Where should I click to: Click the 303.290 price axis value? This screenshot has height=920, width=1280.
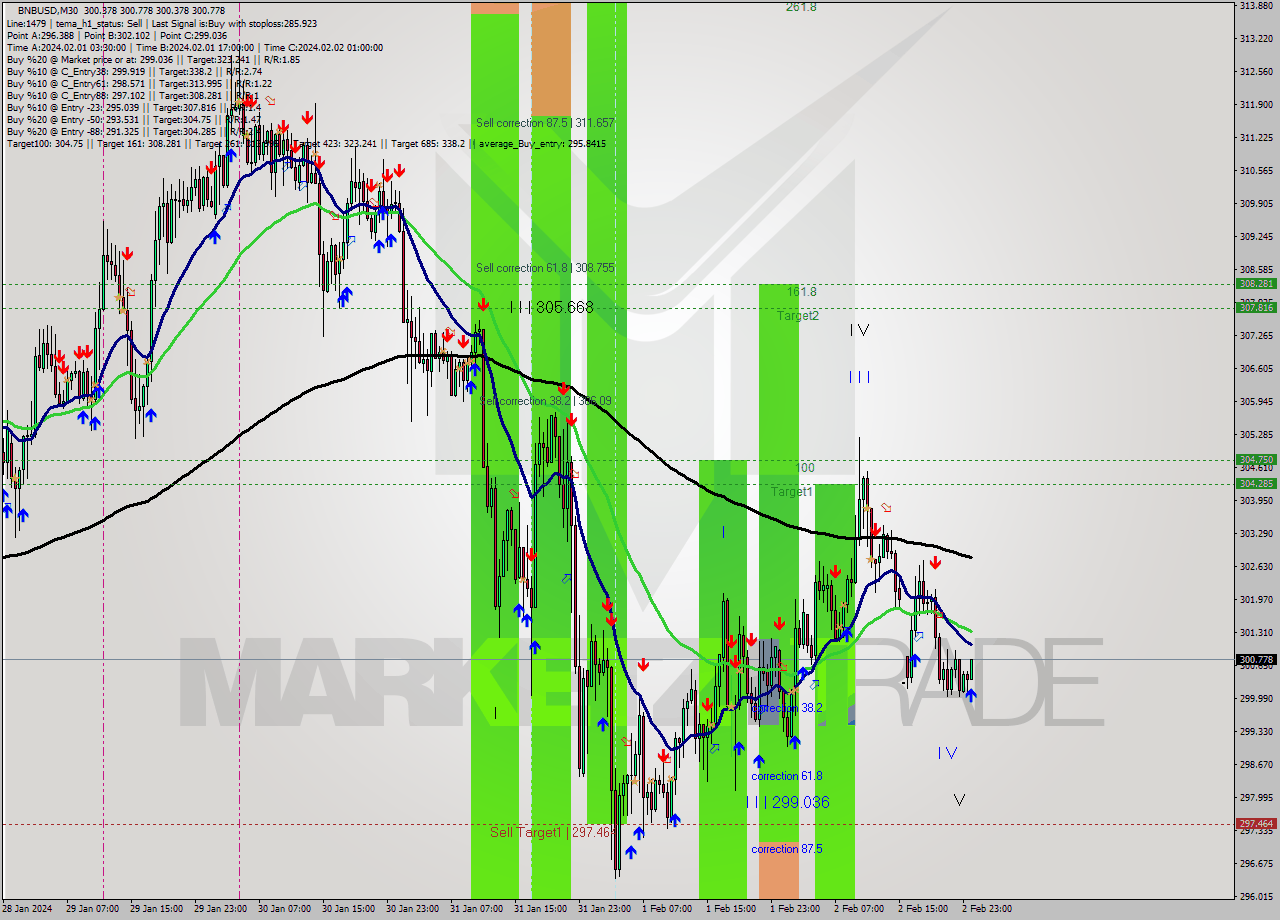pos(1256,534)
